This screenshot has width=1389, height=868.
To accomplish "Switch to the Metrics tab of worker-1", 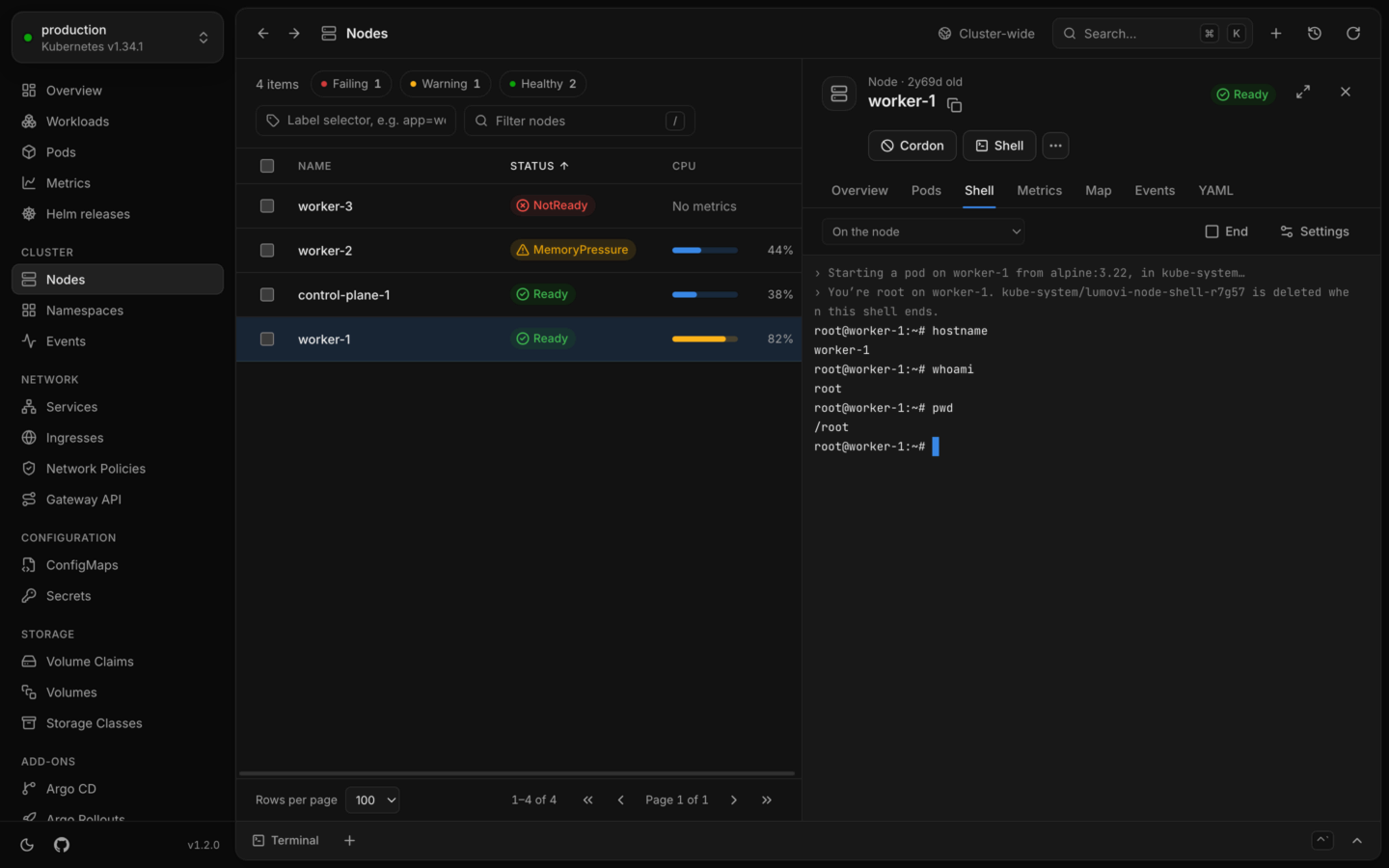I will (x=1039, y=191).
